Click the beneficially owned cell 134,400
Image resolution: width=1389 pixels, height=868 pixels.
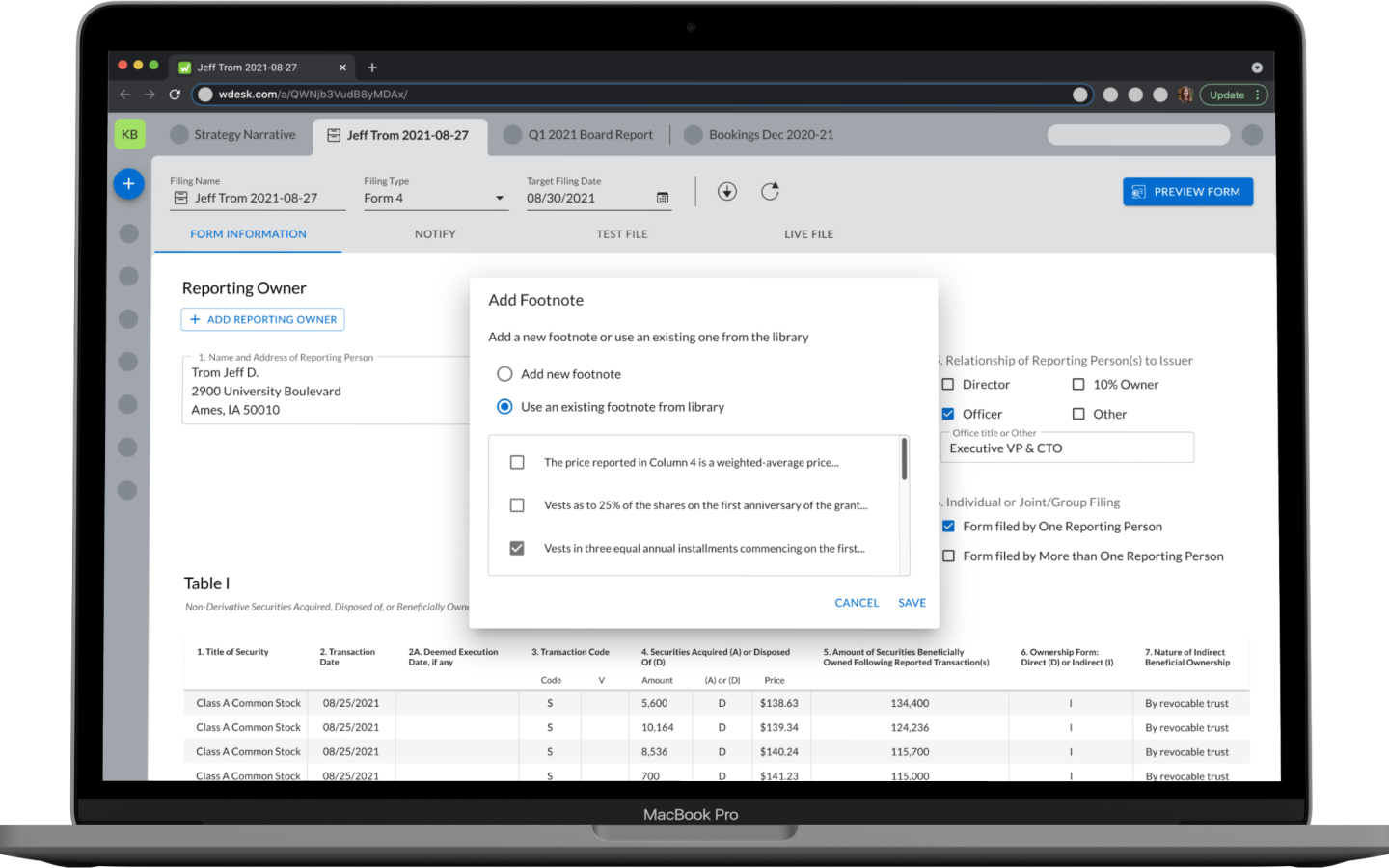point(911,703)
